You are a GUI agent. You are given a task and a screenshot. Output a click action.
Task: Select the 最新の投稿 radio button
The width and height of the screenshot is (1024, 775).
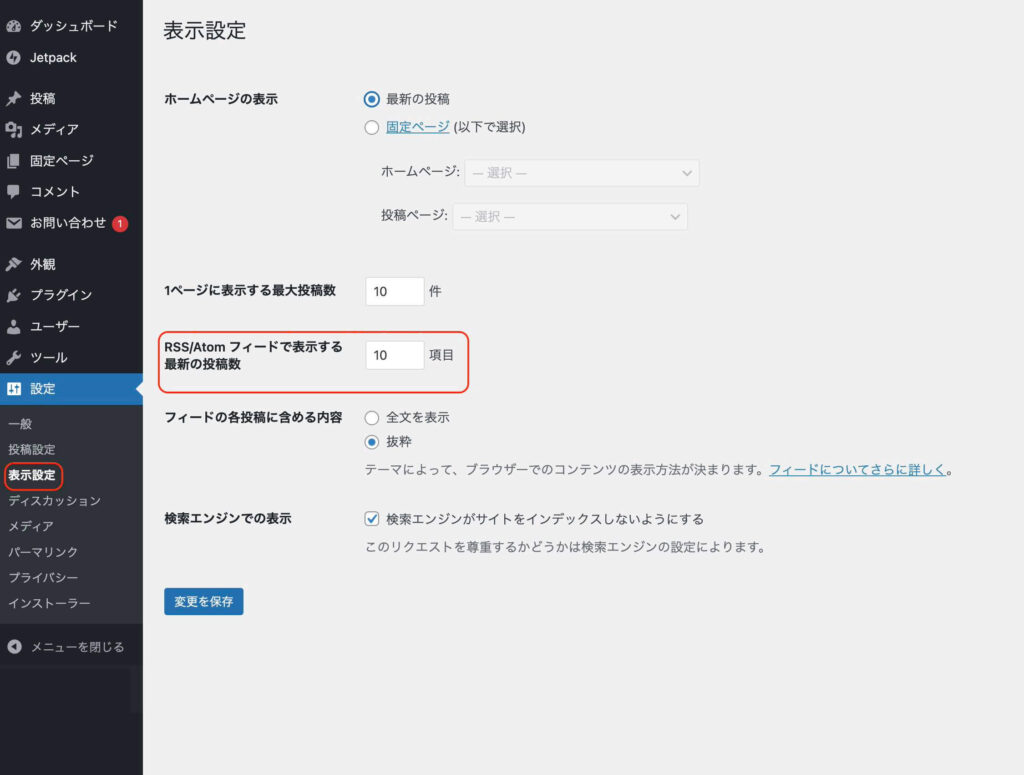coord(372,99)
